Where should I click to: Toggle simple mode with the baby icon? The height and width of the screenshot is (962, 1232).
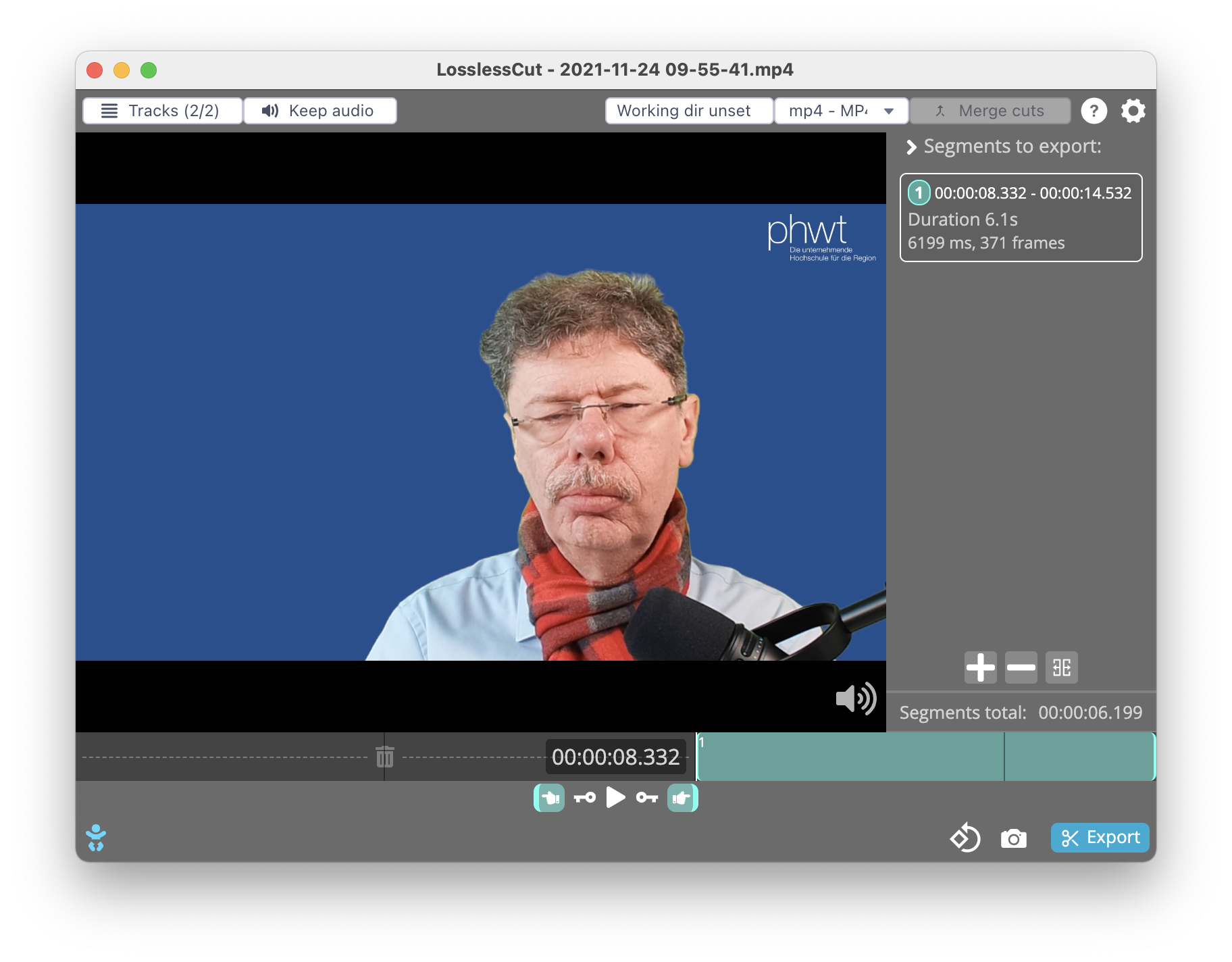[96, 838]
